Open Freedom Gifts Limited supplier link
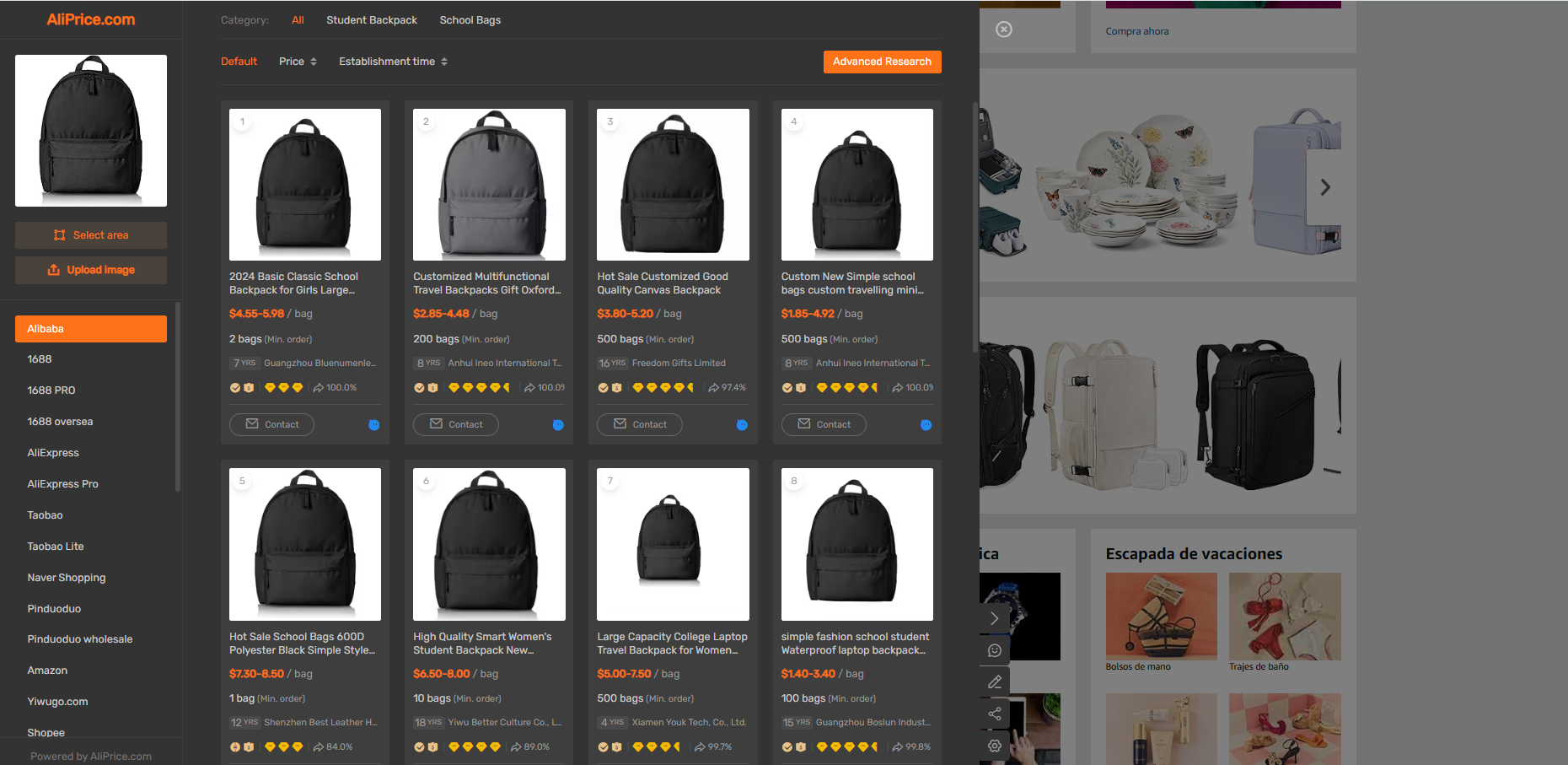Screen dimensions: 1568x765 tap(679, 364)
